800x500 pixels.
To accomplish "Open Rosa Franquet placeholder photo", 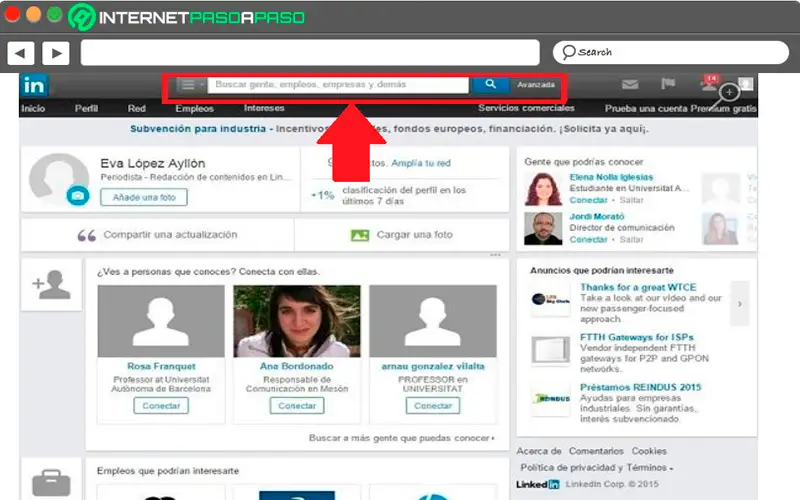I will (161, 321).
